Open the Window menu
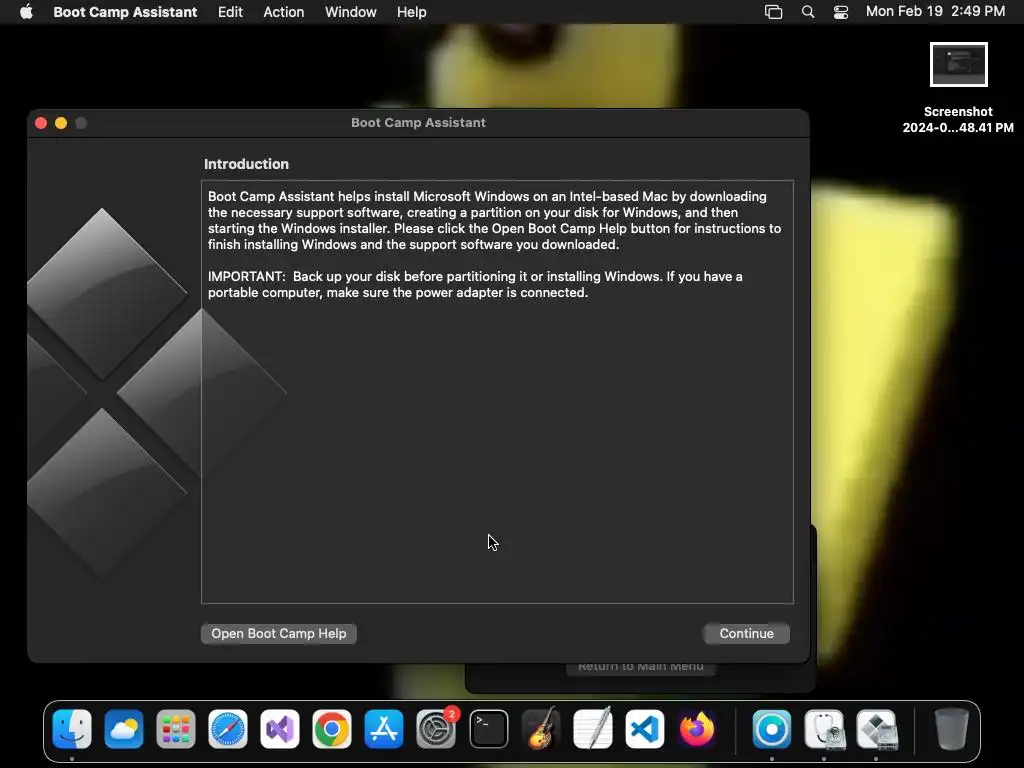Image resolution: width=1024 pixels, height=768 pixels. point(351,12)
